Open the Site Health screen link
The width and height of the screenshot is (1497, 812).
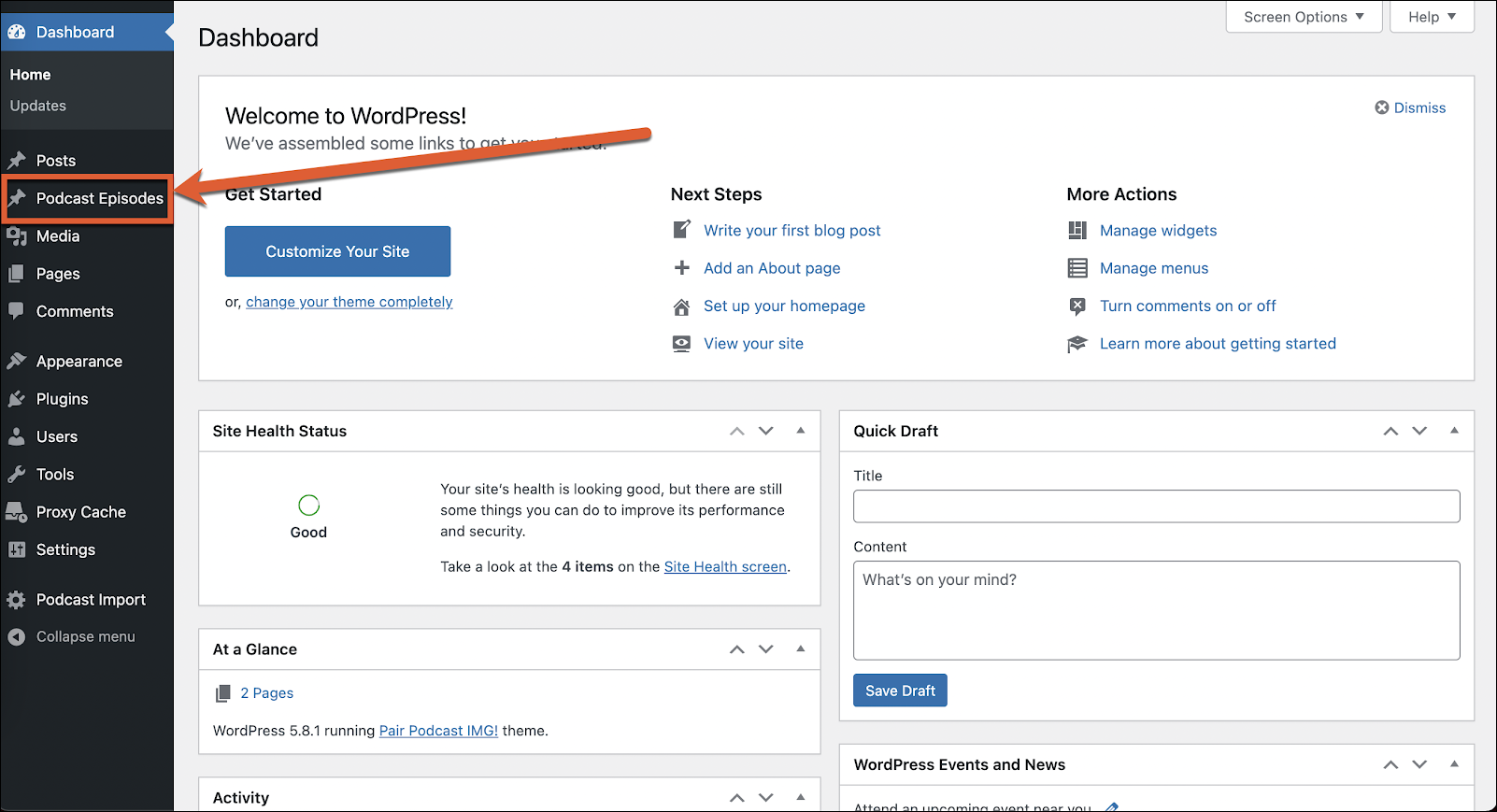point(725,566)
